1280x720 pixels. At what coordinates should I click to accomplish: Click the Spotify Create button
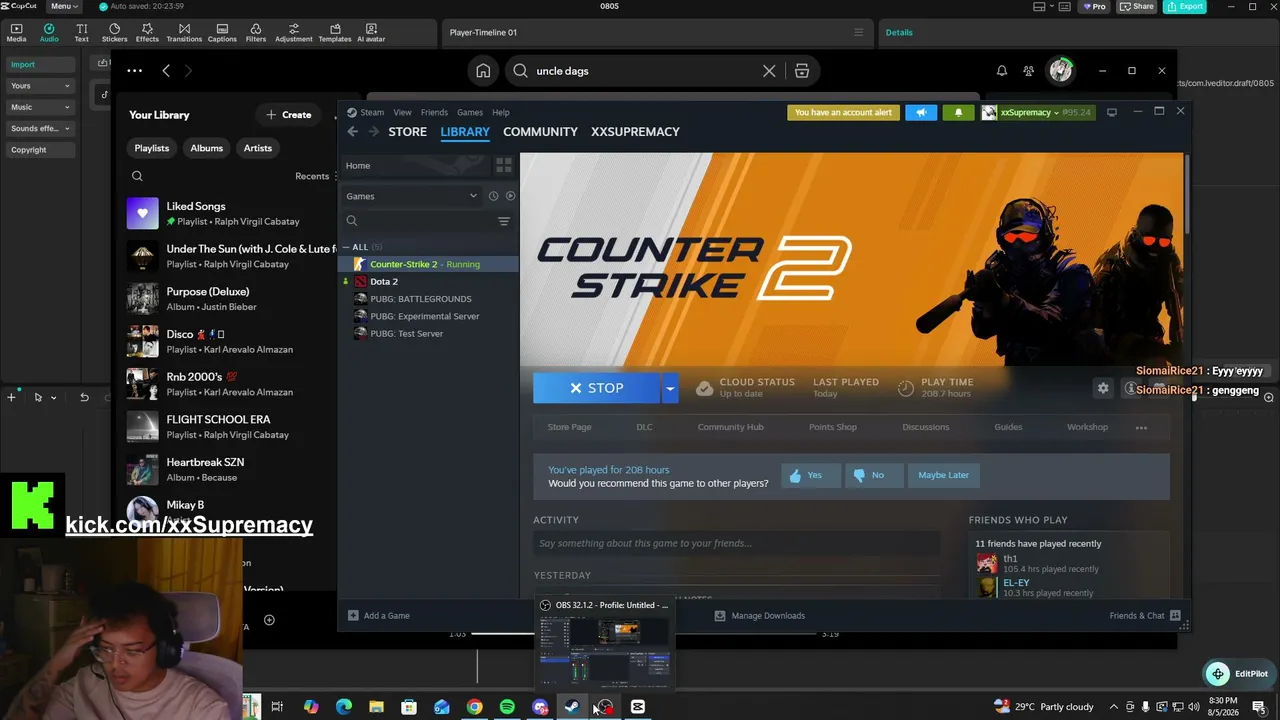[x=289, y=115]
